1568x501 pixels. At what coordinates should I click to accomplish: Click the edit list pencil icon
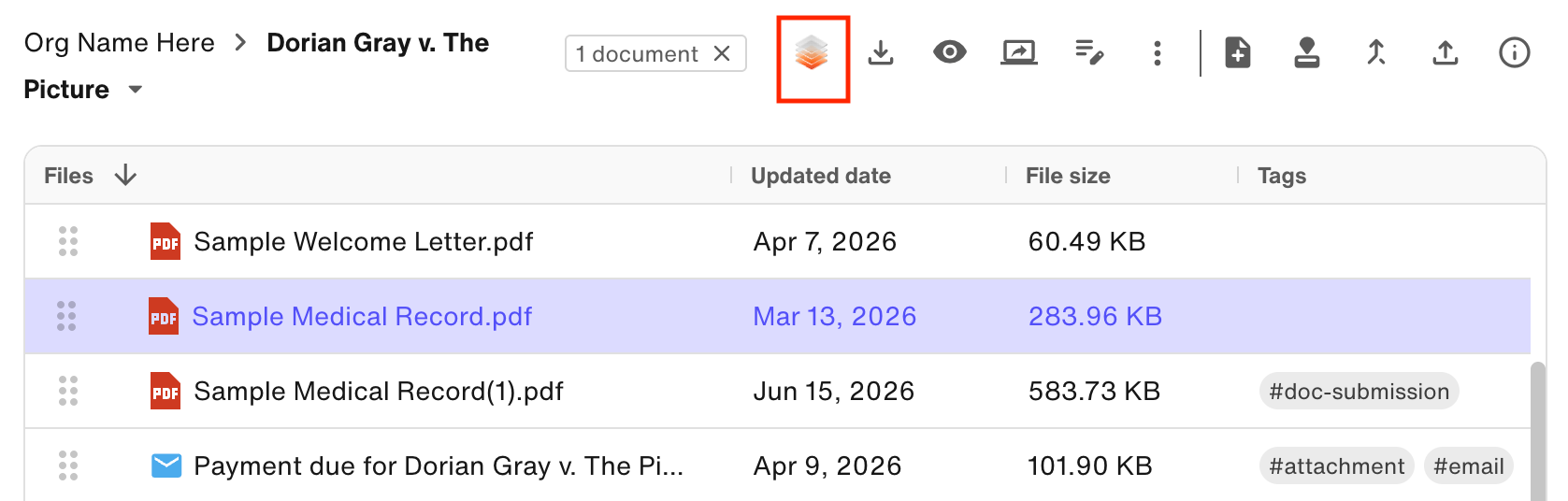[x=1089, y=52]
